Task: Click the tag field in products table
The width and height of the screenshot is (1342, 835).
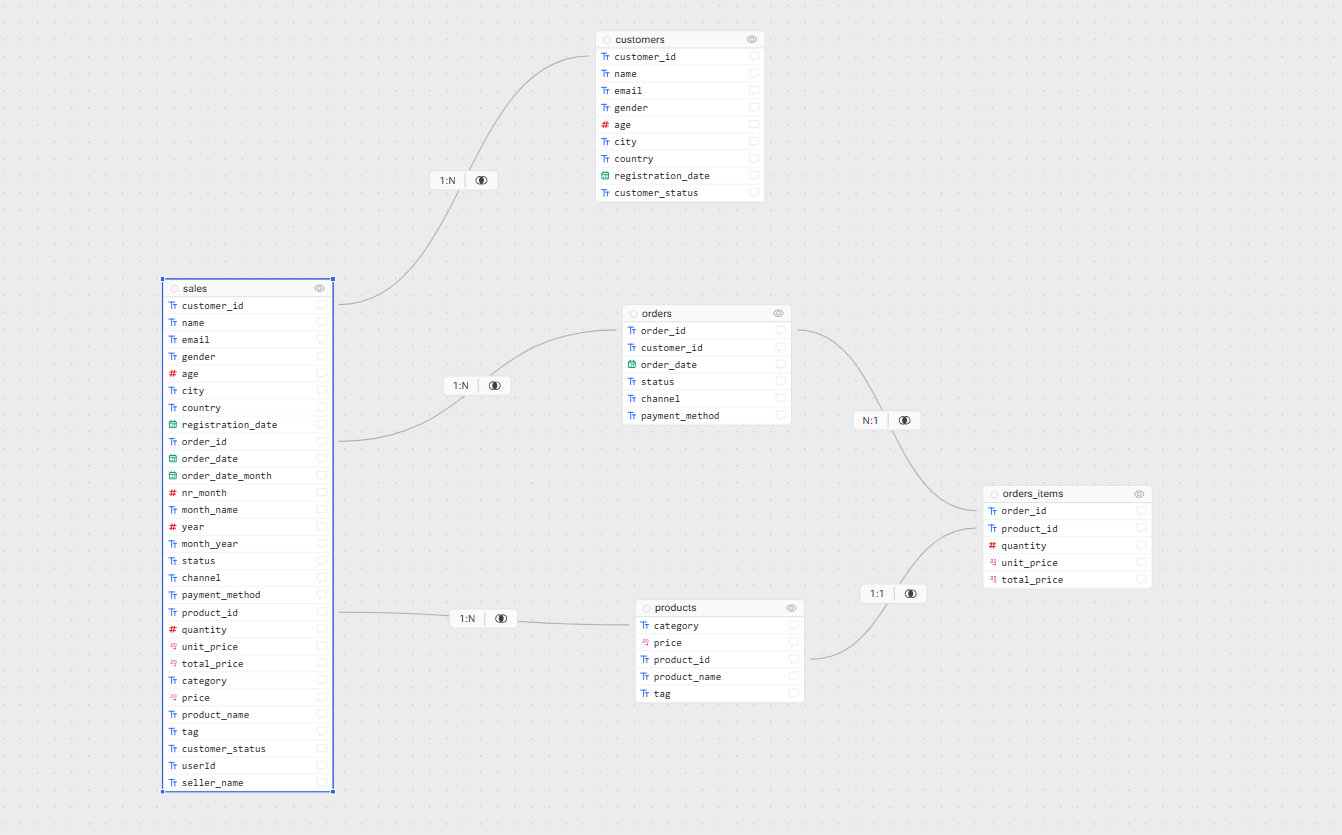Action: coord(662,694)
